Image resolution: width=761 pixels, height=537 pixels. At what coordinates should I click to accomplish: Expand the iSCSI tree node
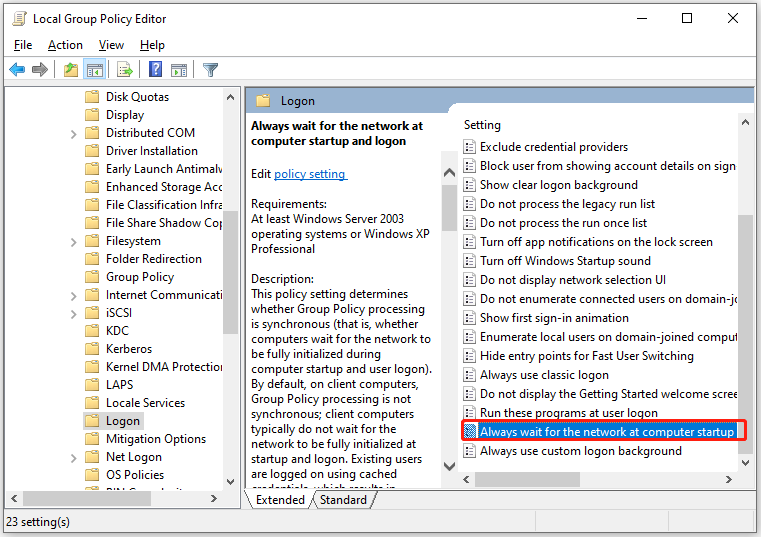pyautogui.click(x=73, y=314)
